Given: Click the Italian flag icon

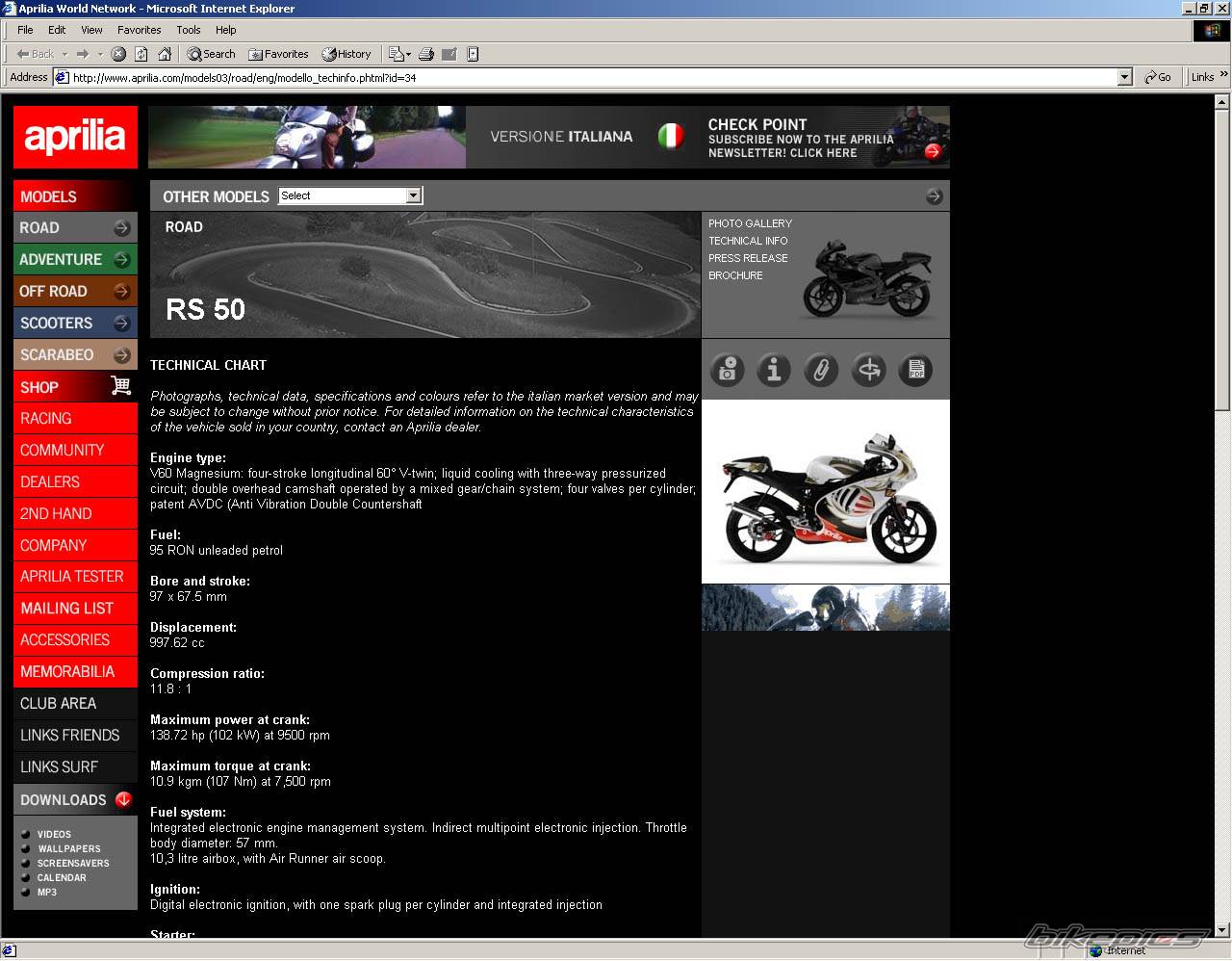Looking at the screenshot, I should (671, 137).
